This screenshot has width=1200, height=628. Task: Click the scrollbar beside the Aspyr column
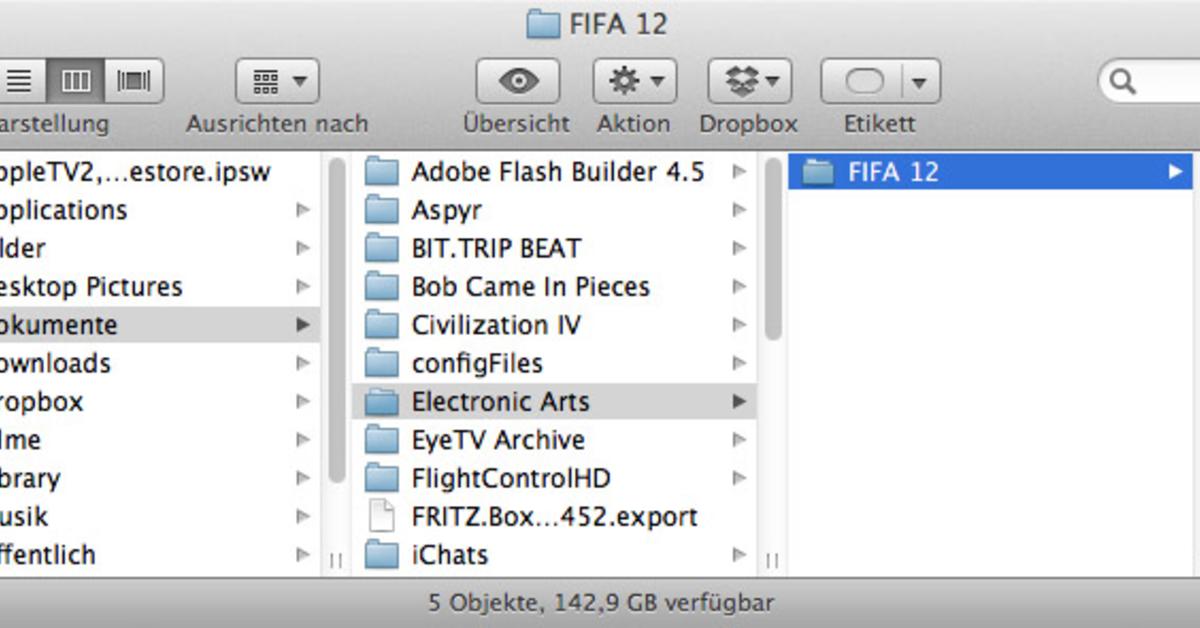pyautogui.click(x=773, y=249)
